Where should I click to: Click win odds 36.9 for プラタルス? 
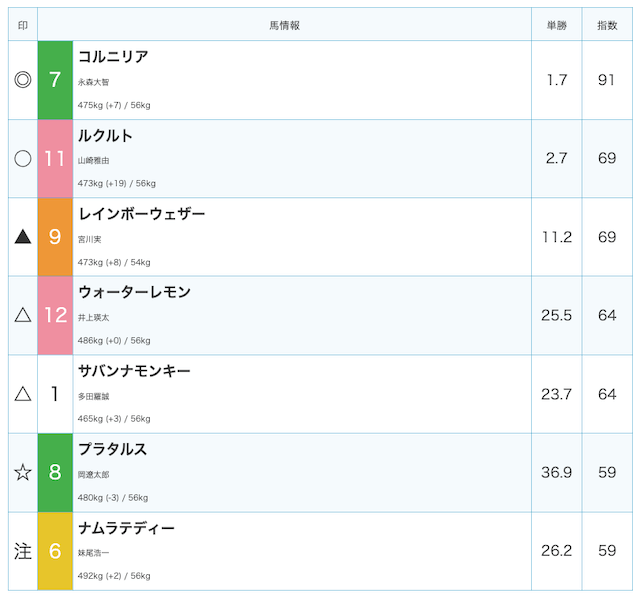(x=556, y=473)
